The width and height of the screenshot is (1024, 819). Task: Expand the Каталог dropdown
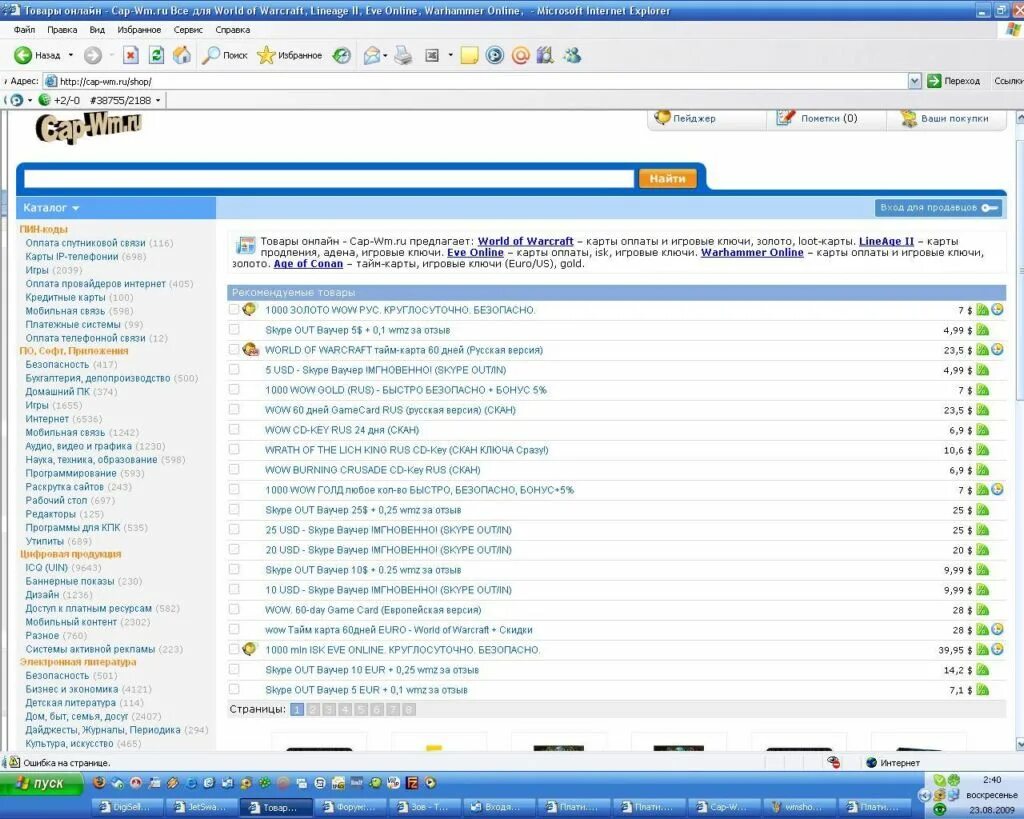(x=51, y=208)
